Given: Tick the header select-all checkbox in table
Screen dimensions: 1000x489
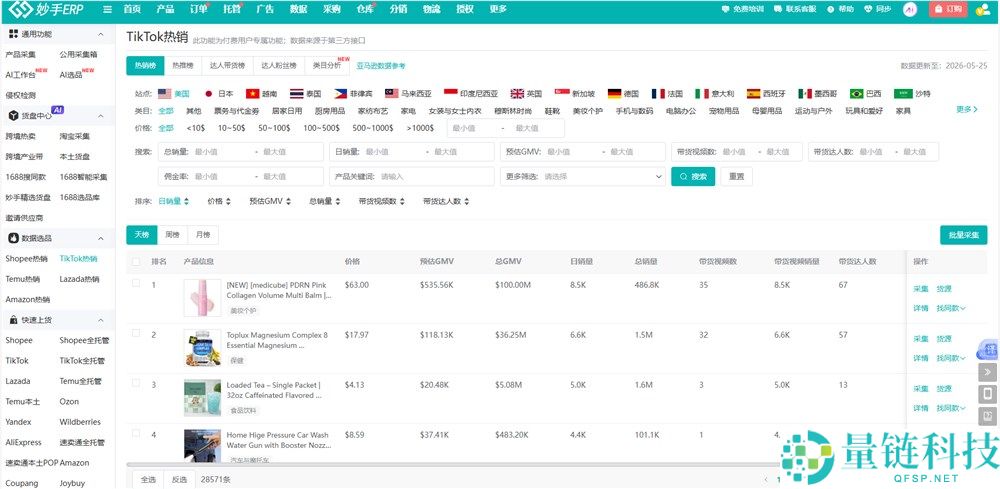Looking at the screenshot, I should [136, 261].
